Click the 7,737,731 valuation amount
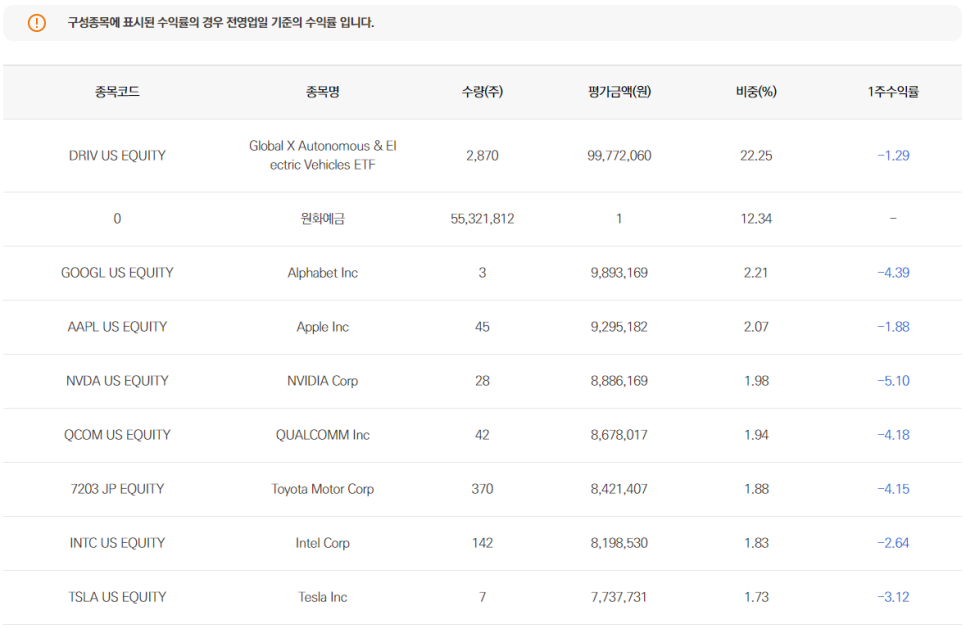Screen dimensions: 966x629 click(x=619, y=597)
